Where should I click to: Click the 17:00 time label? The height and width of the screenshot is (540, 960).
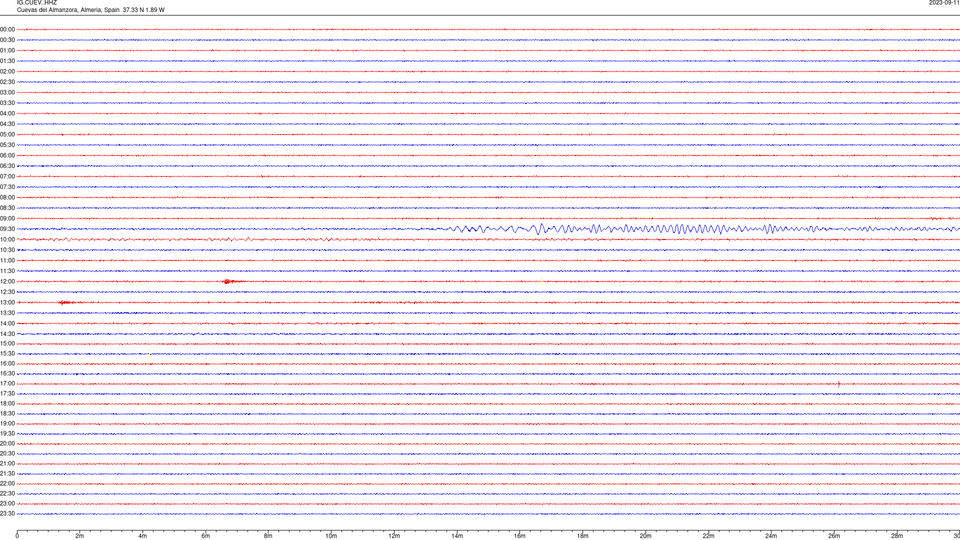(7, 384)
